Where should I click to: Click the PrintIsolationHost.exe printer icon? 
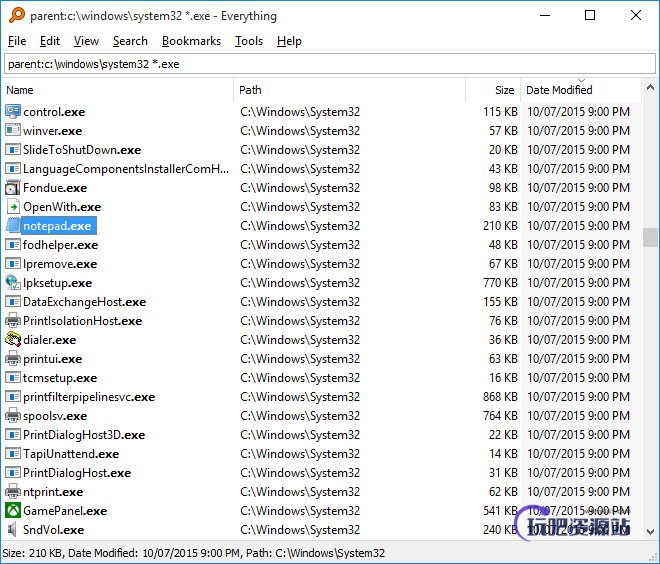pos(13,321)
